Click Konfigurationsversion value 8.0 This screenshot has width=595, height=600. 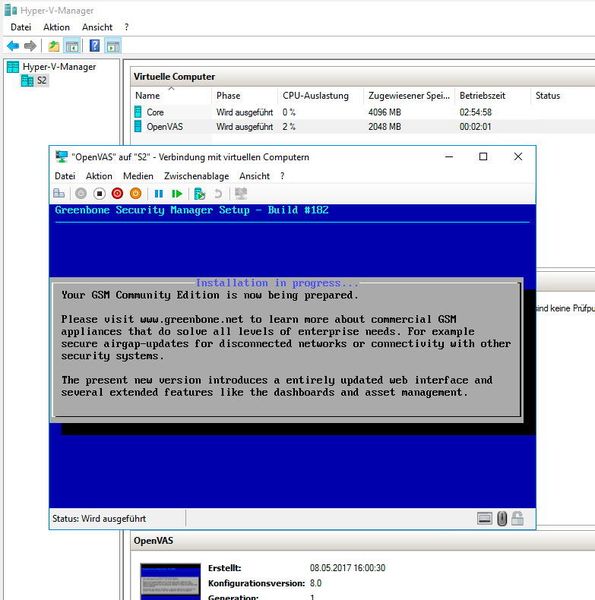316,583
